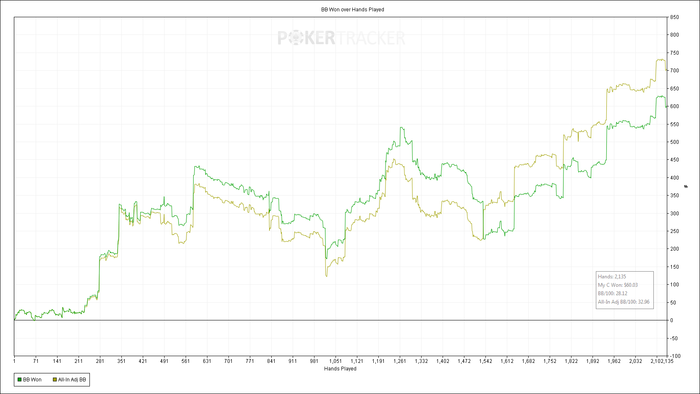Click the 500 label on the y-axis
700x394 pixels.
[674, 142]
